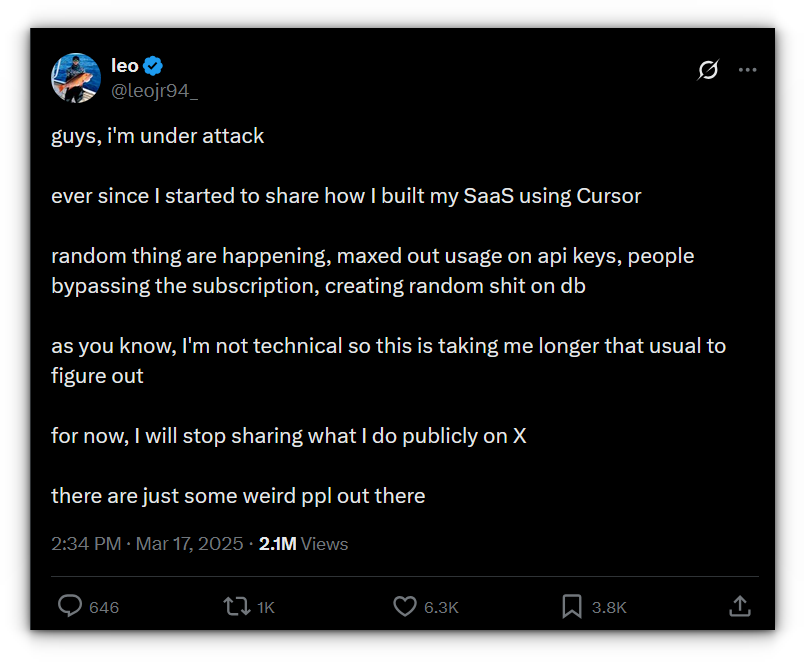The height and width of the screenshot is (662, 805).
Task: Click the 1K reposts count
Action: pos(266,607)
